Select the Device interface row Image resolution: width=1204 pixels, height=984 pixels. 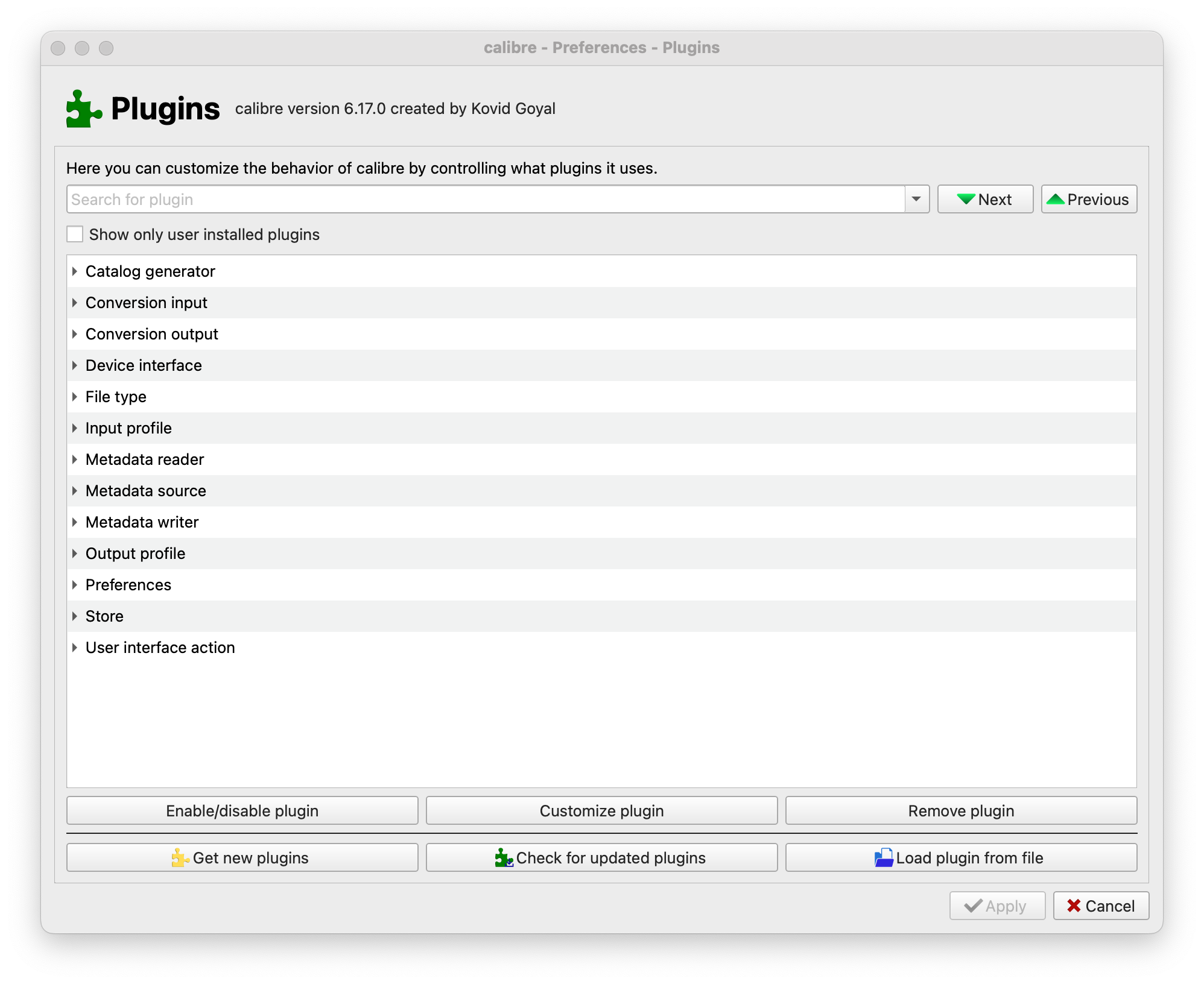[144, 365]
